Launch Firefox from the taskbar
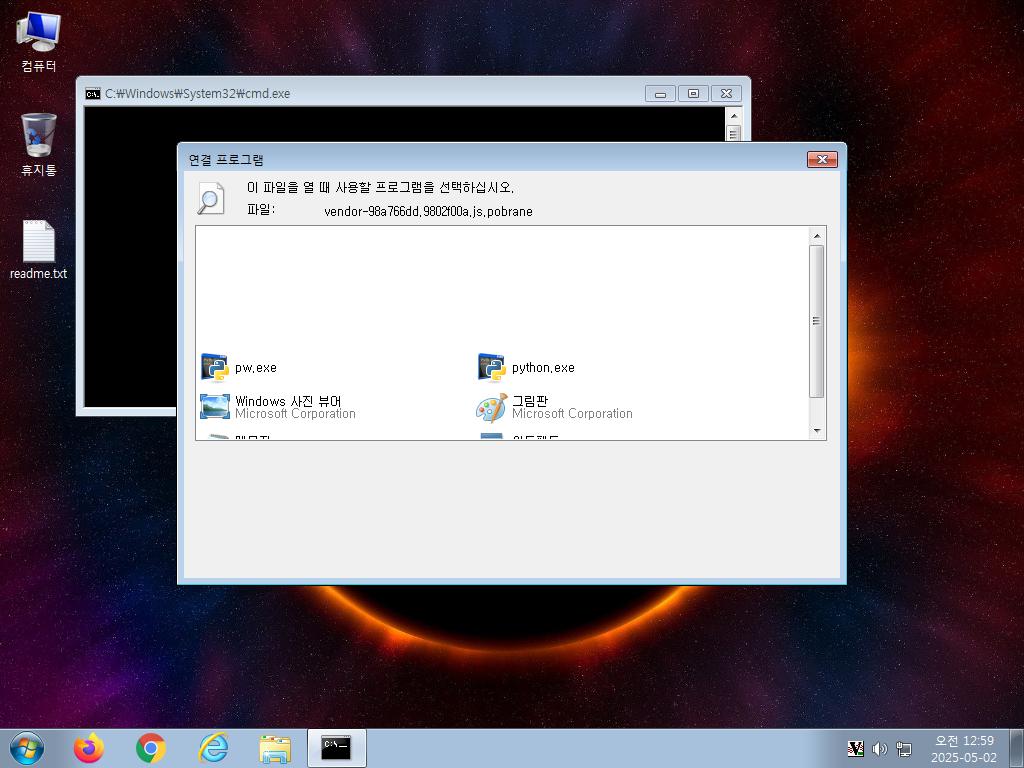The width and height of the screenshot is (1024, 768). (x=89, y=748)
